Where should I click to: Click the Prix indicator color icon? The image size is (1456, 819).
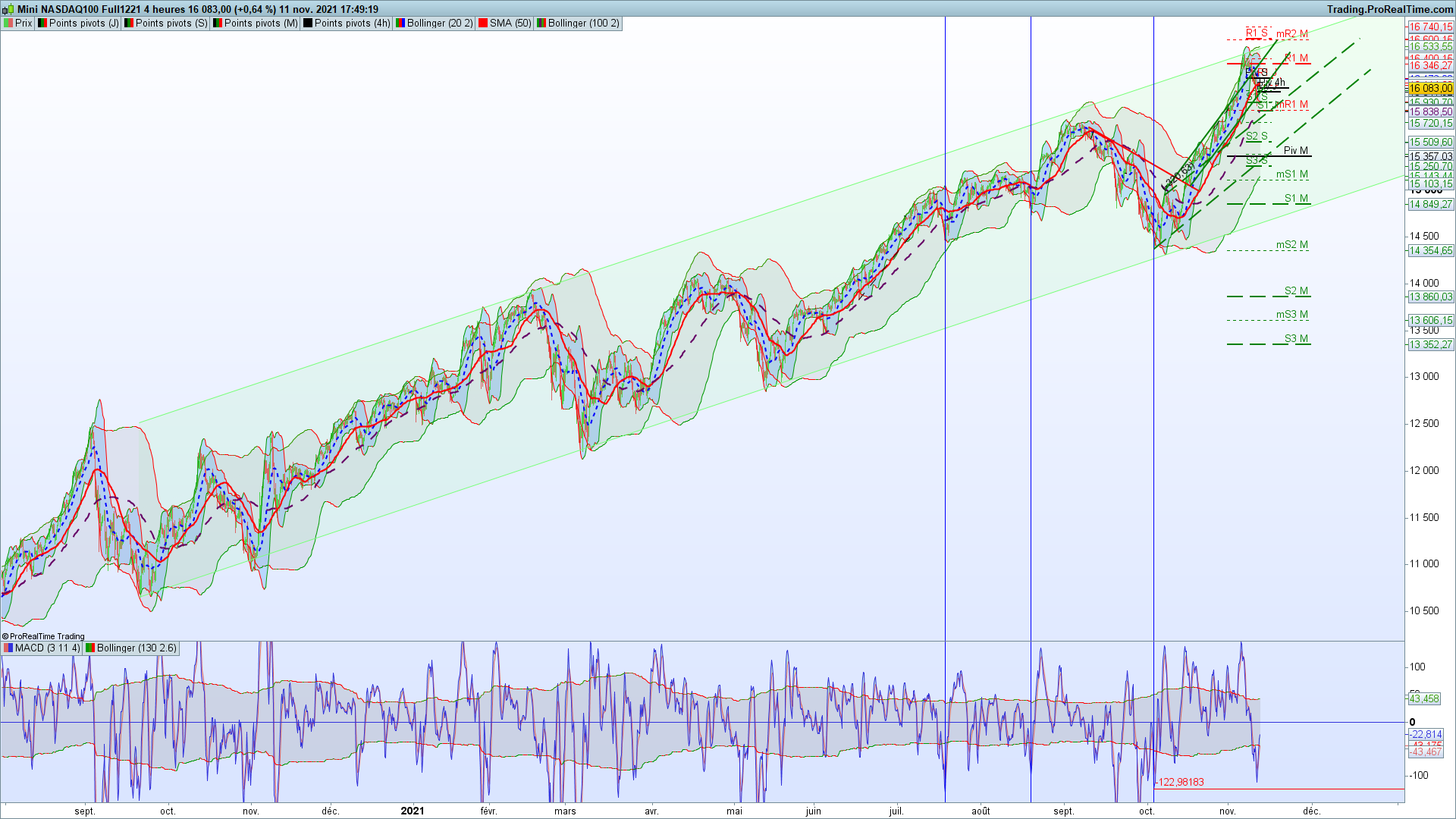pyautogui.click(x=8, y=24)
